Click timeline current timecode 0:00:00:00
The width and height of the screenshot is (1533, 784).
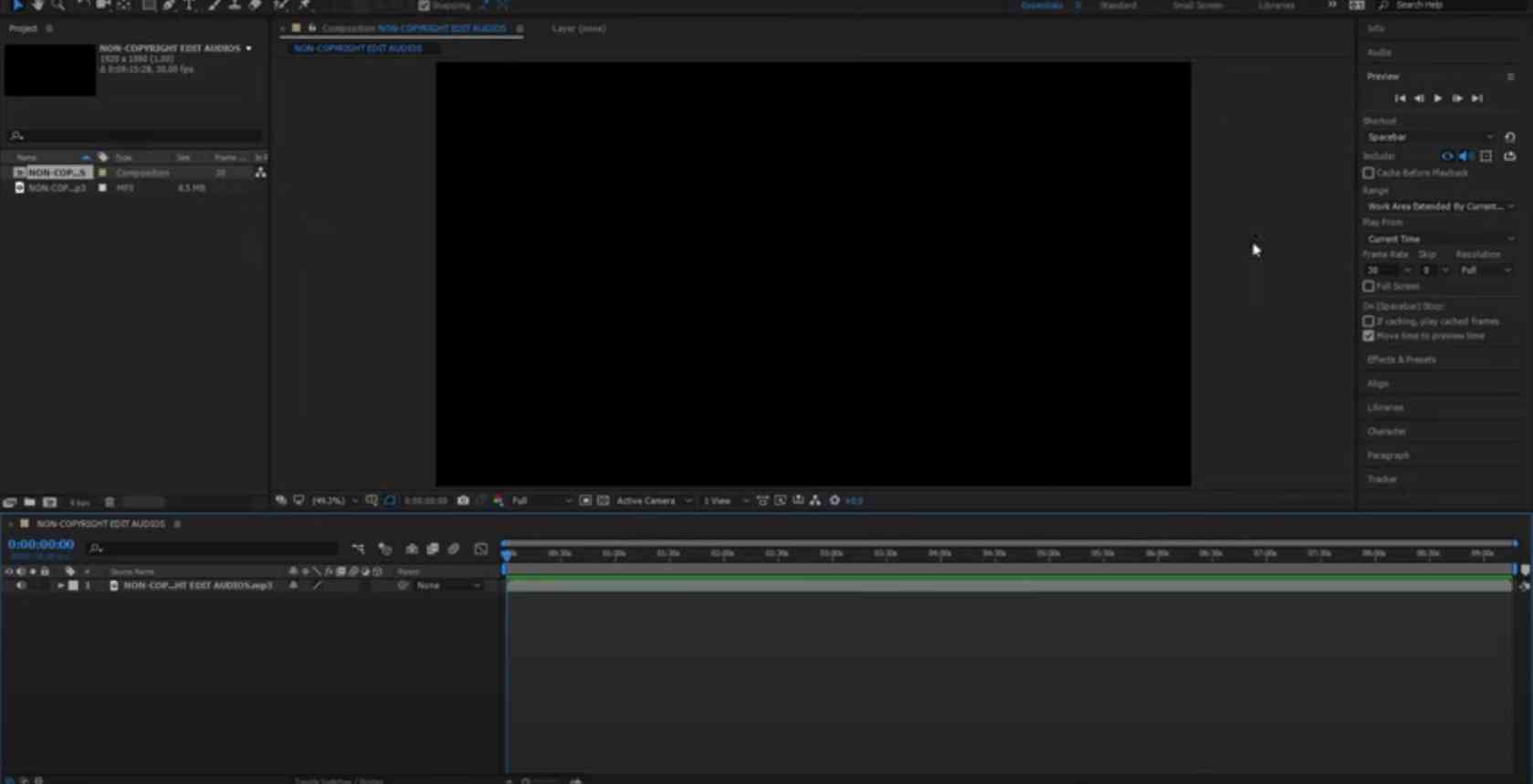click(41, 544)
